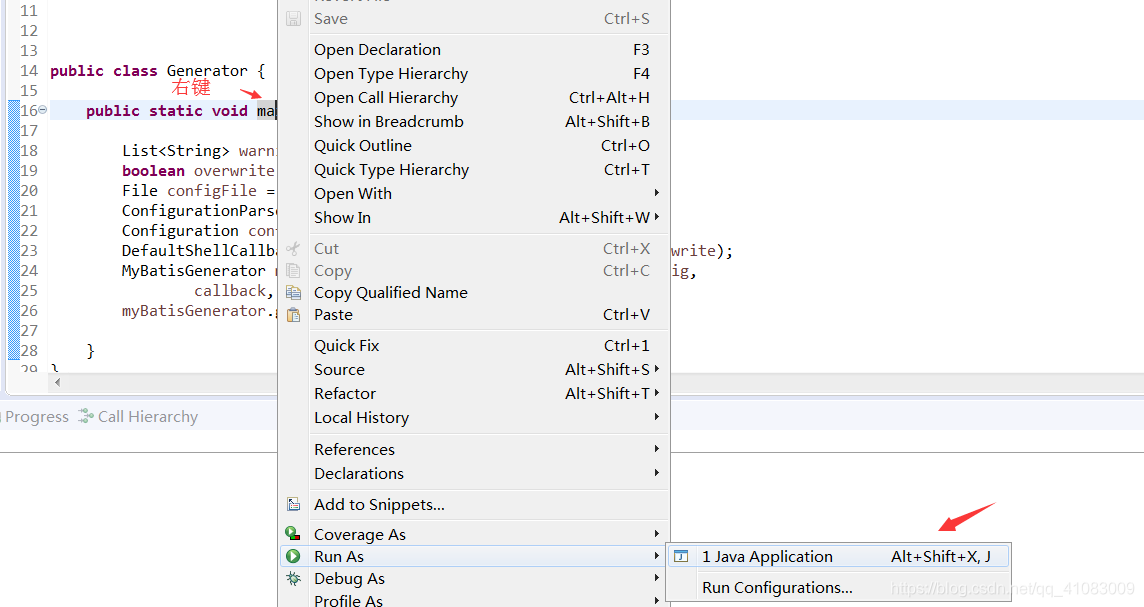Click the 'public static void' text on line 16

pyautogui.click(x=166, y=111)
